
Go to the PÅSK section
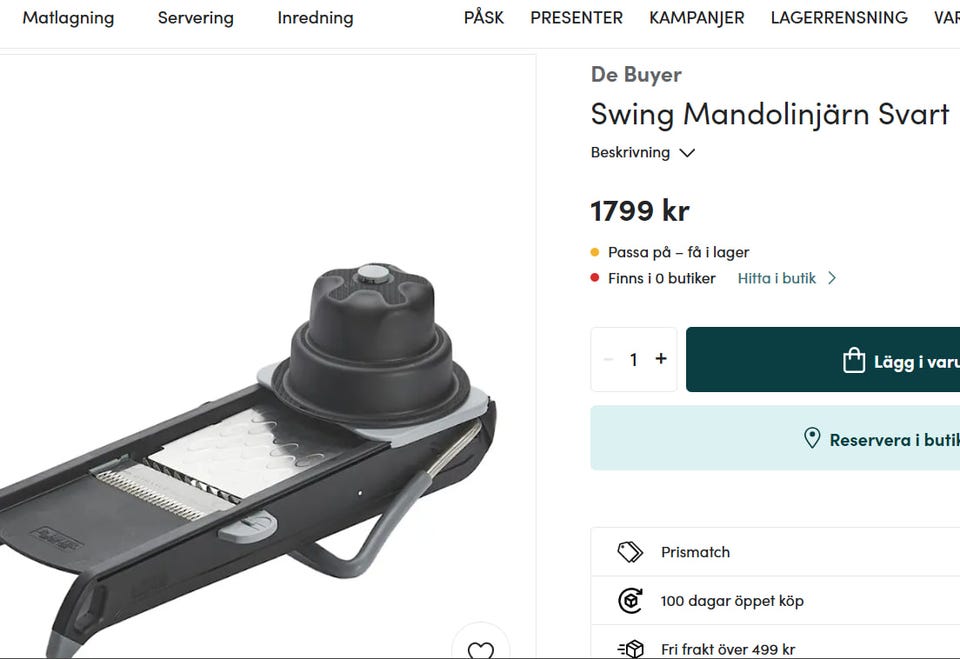pos(484,17)
